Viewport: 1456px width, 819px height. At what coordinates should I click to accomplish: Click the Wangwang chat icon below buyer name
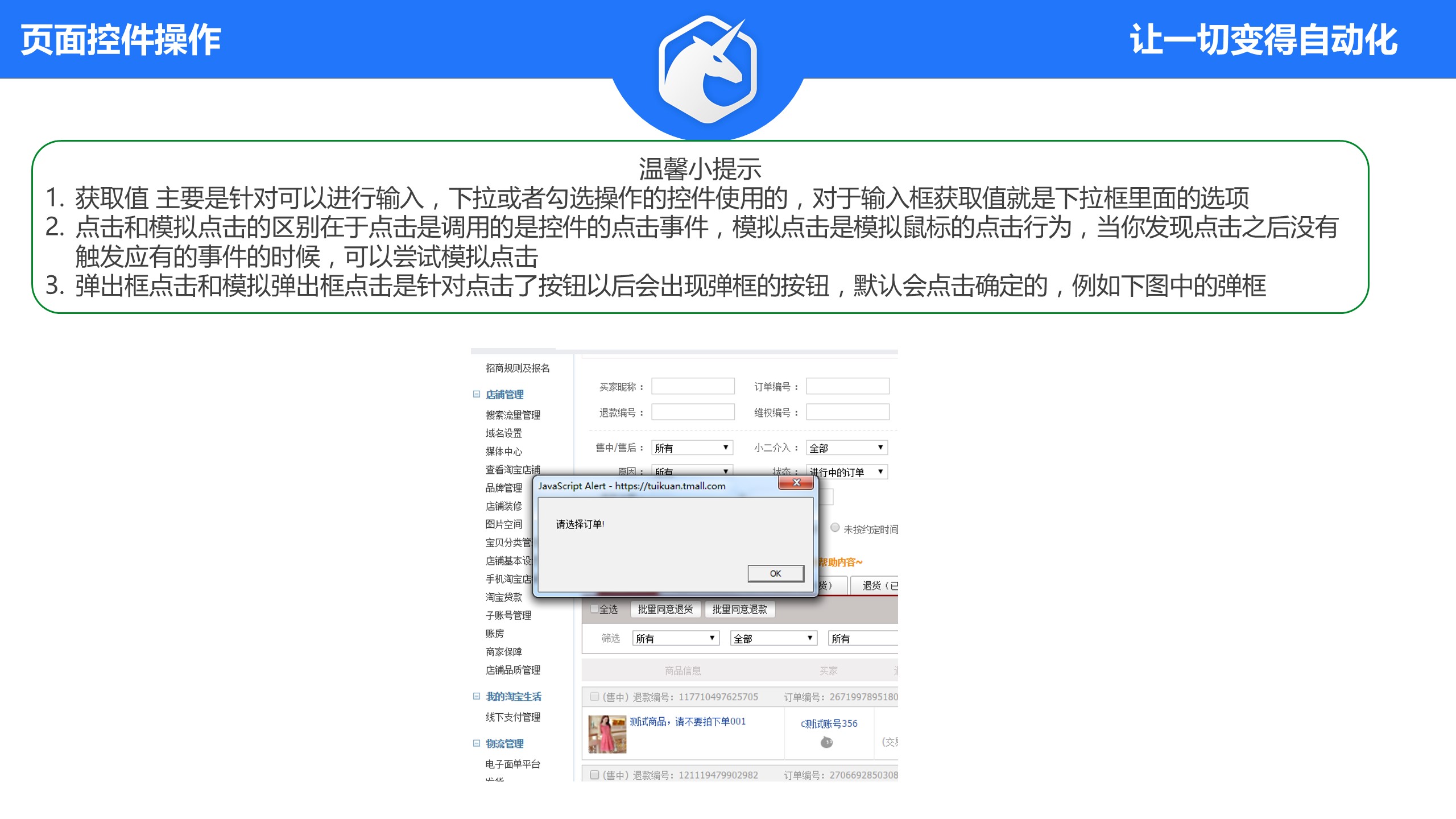point(826,742)
